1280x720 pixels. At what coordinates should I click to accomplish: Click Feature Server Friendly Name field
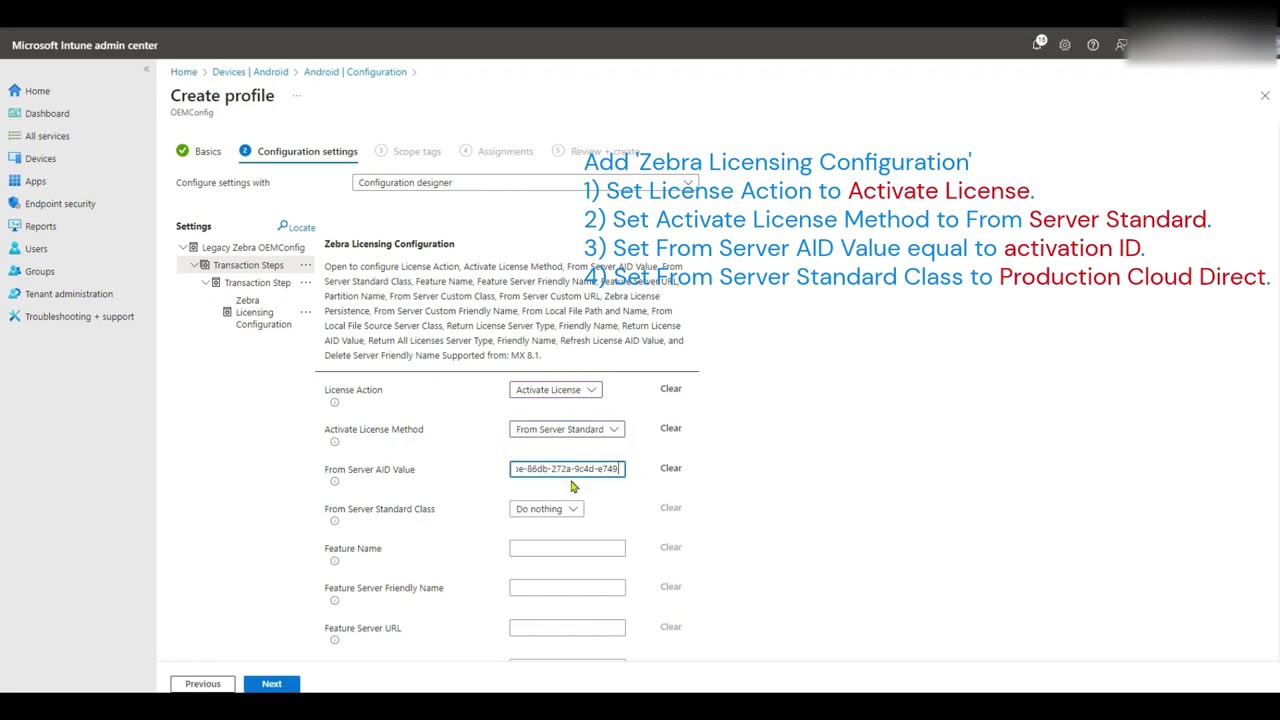coord(567,588)
